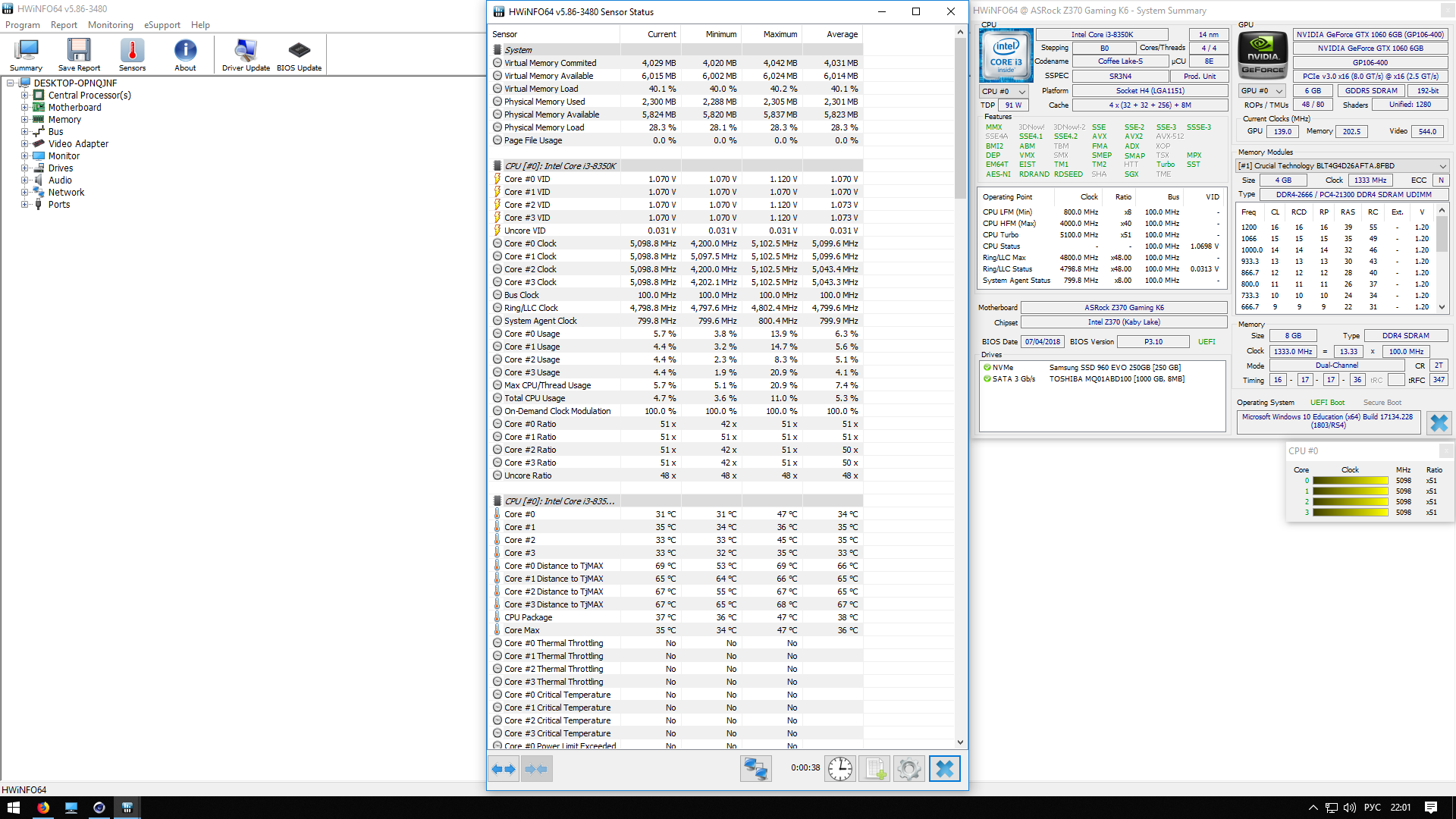The height and width of the screenshot is (819, 1456).
Task: Open the Sensors toolbar icon
Action: tap(132, 55)
